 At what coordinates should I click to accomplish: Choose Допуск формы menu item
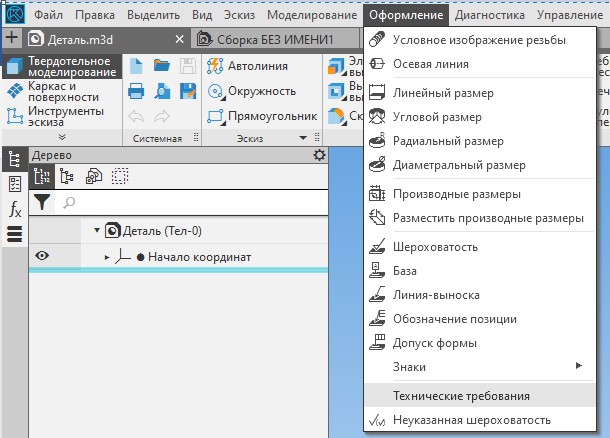[479, 343]
